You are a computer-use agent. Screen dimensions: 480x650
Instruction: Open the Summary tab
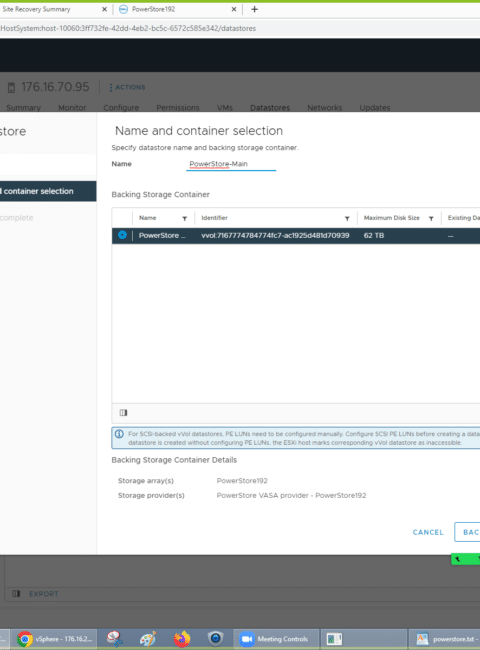(24, 108)
